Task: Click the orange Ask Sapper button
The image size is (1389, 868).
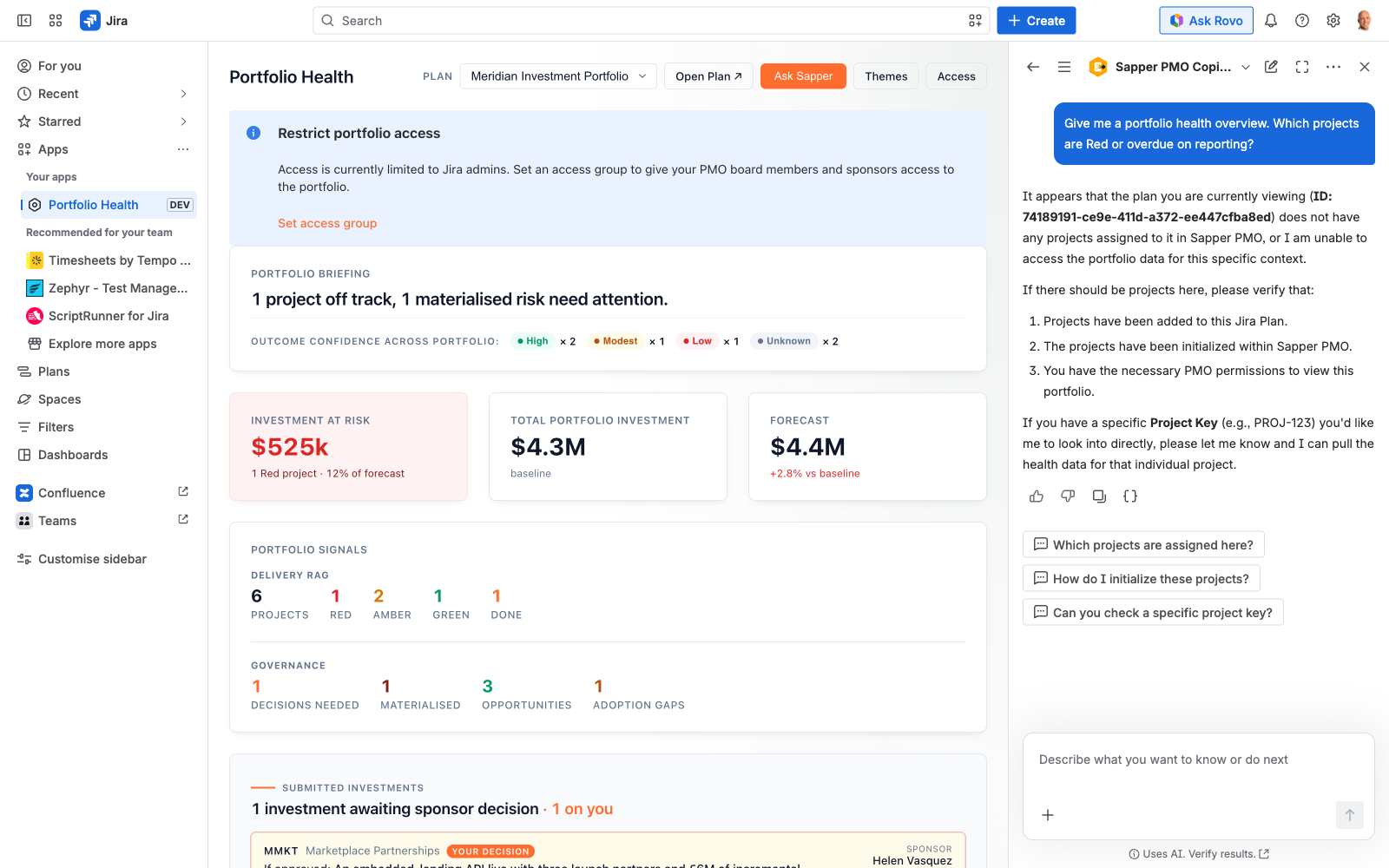Action: [803, 76]
